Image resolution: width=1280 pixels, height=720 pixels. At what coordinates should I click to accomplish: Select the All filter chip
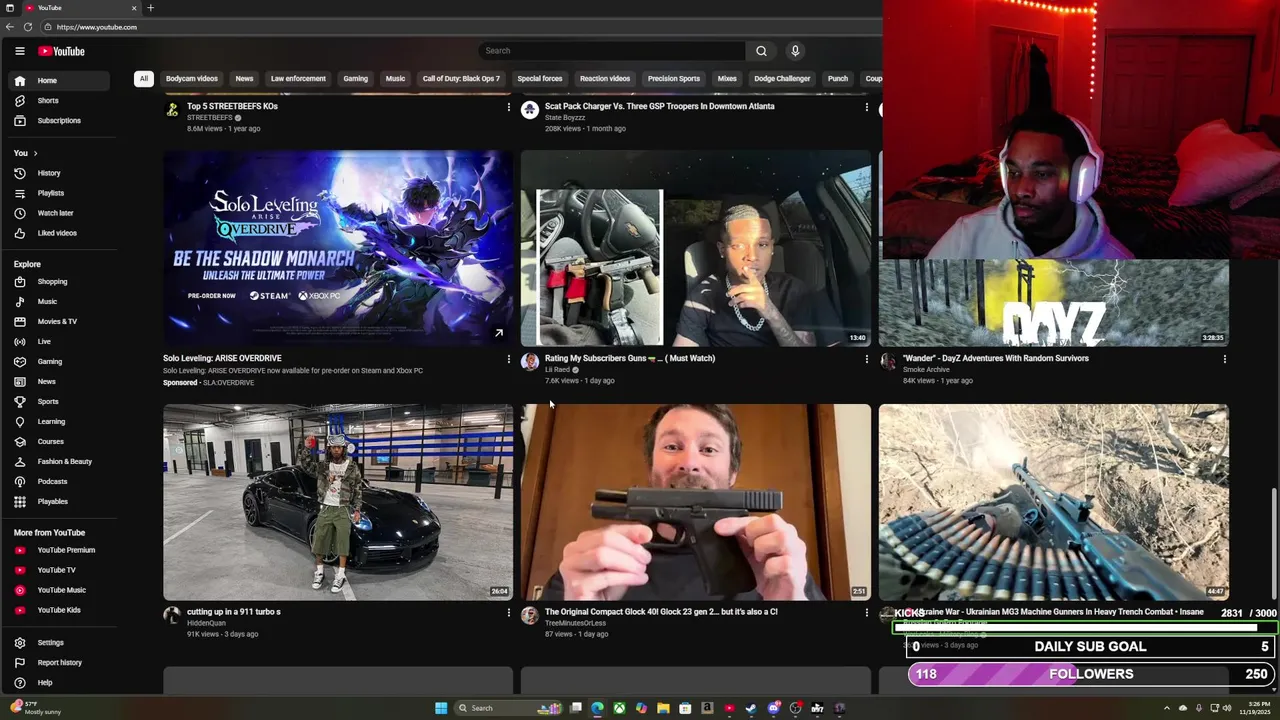(x=144, y=79)
